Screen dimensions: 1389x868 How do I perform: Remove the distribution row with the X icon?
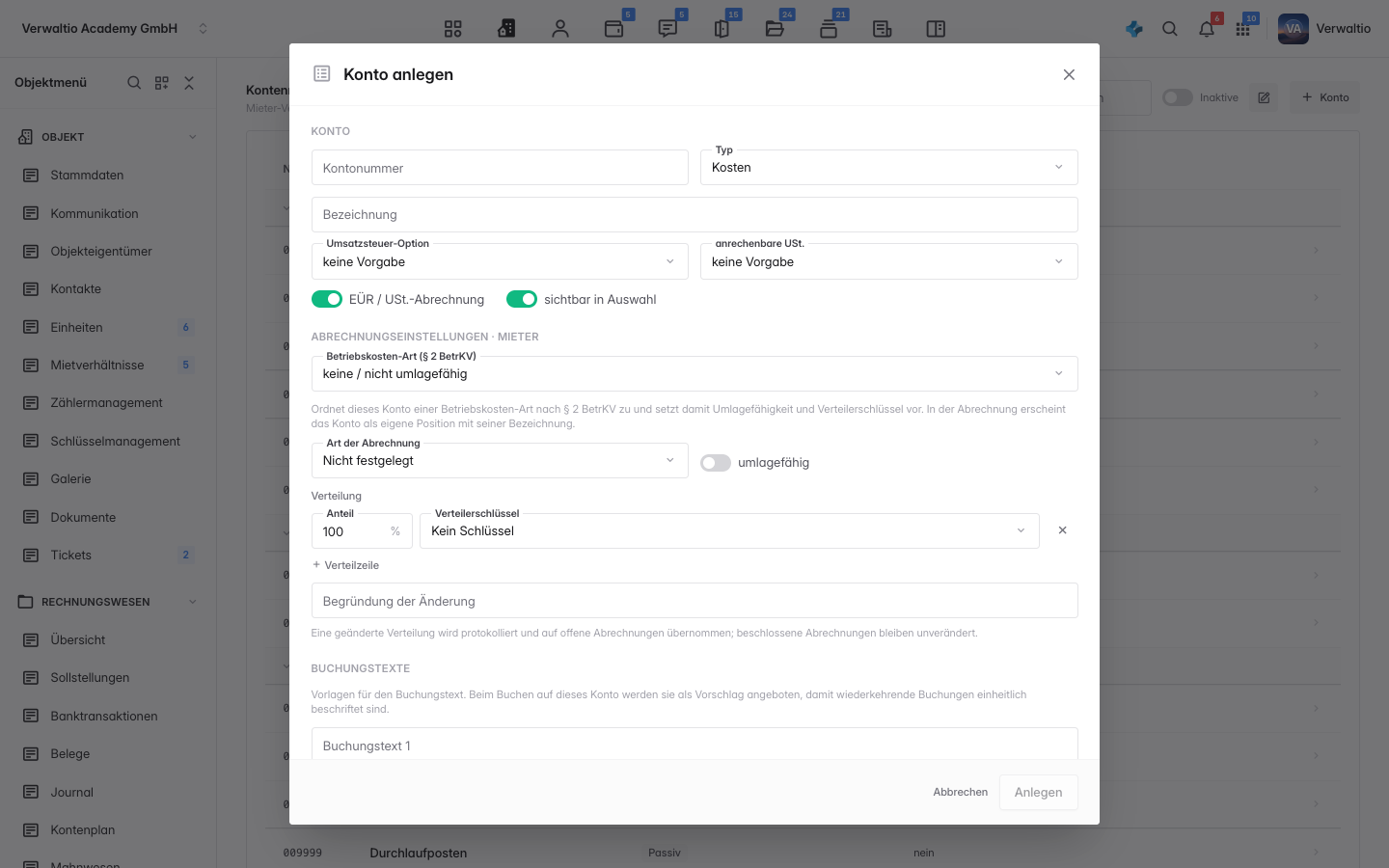click(x=1062, y=530)
